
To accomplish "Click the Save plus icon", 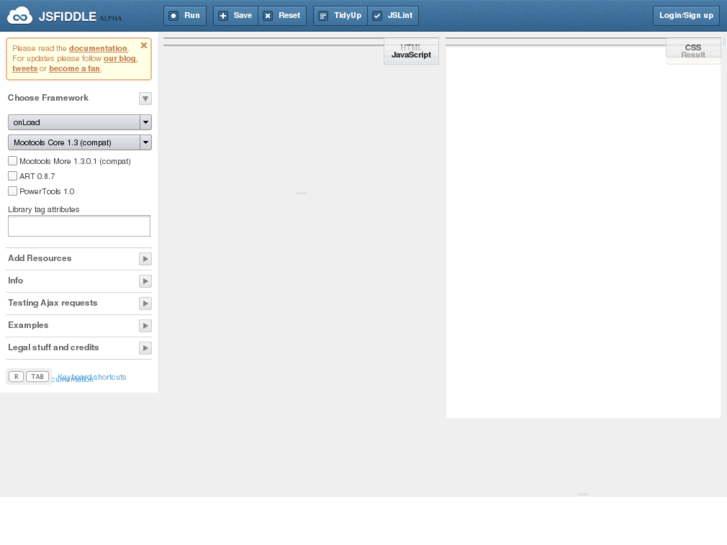I will 223,16.
